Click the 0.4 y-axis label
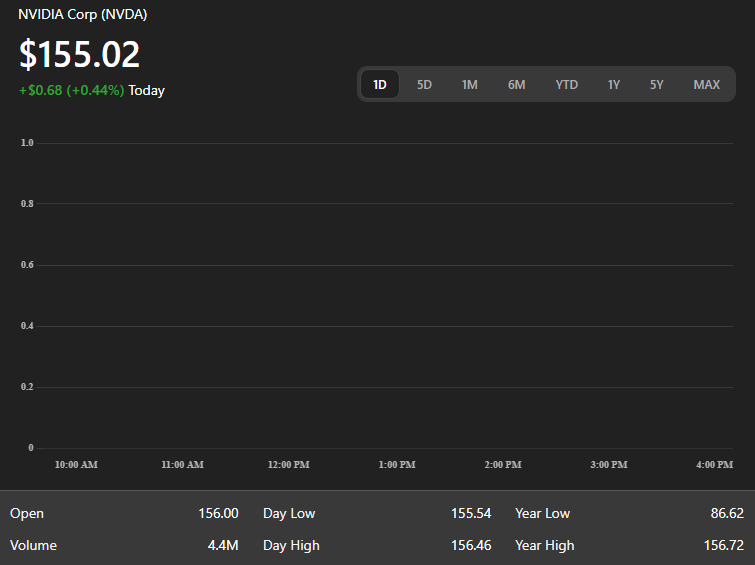 click(27, 326)
